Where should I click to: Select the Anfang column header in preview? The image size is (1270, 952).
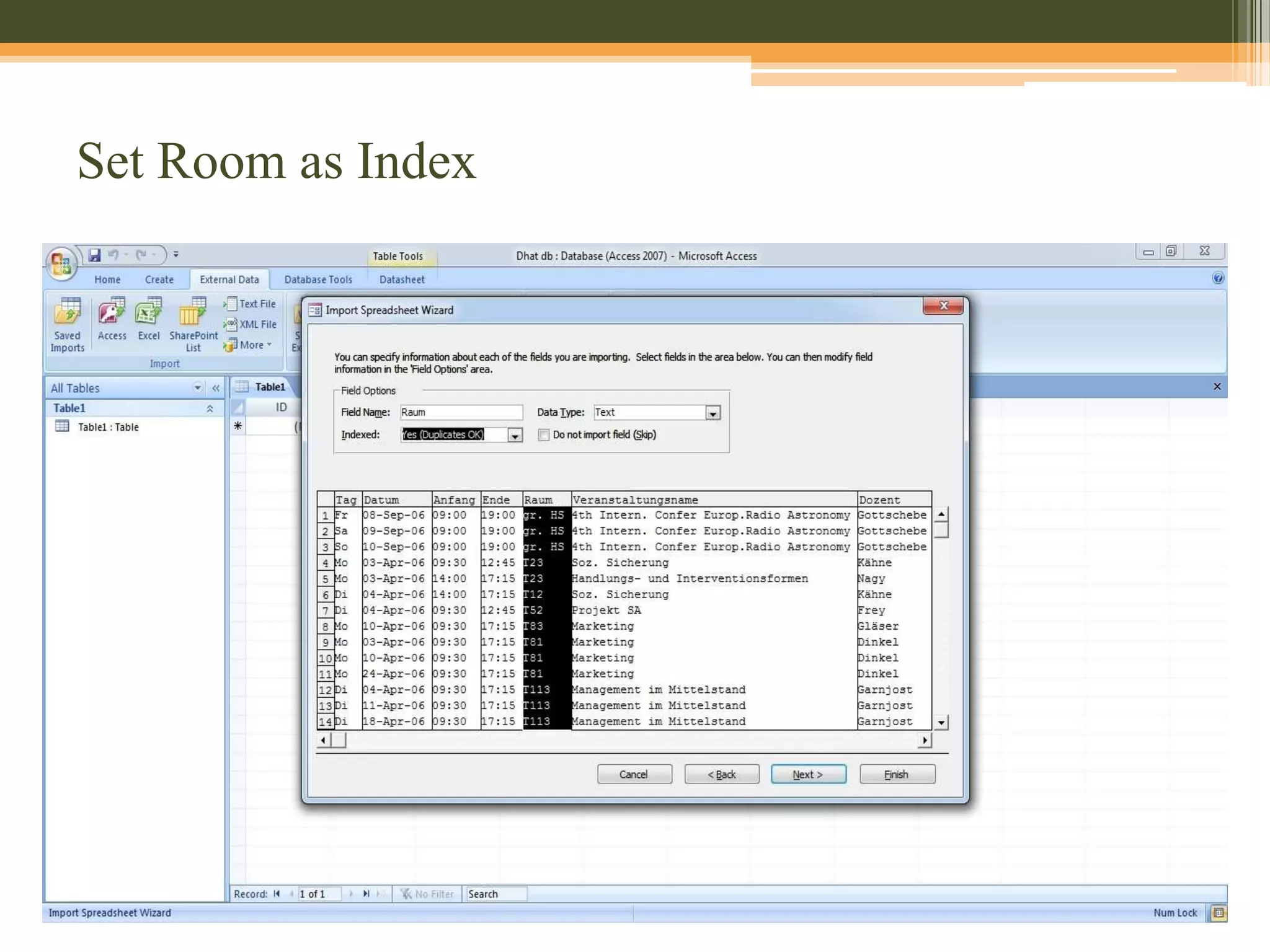[x=456, y=500]
